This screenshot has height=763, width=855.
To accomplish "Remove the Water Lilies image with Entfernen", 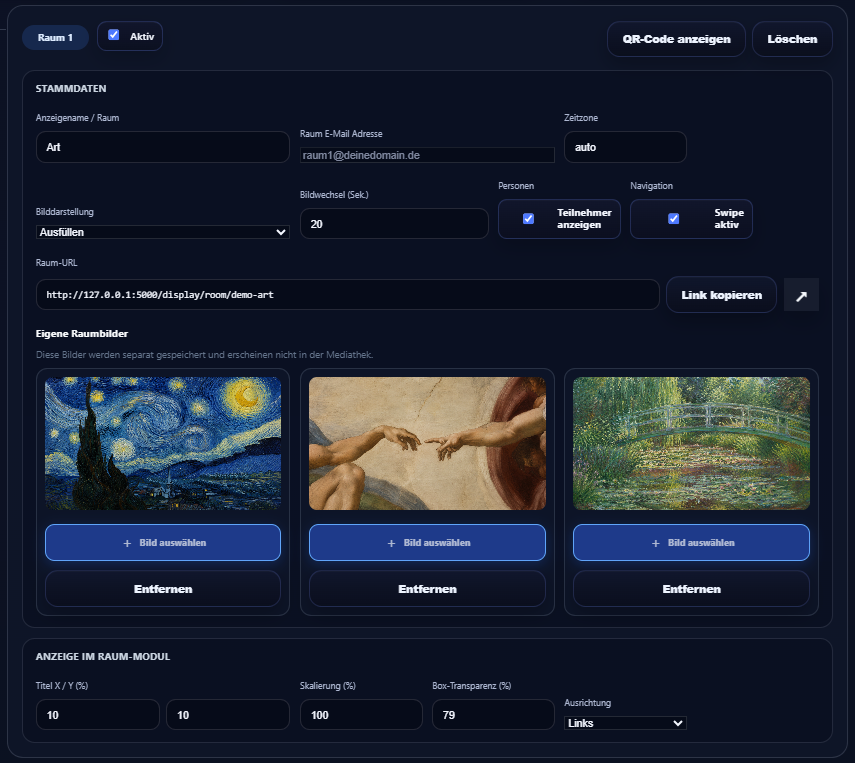I will pyautogui.click(x=691, y=589).
